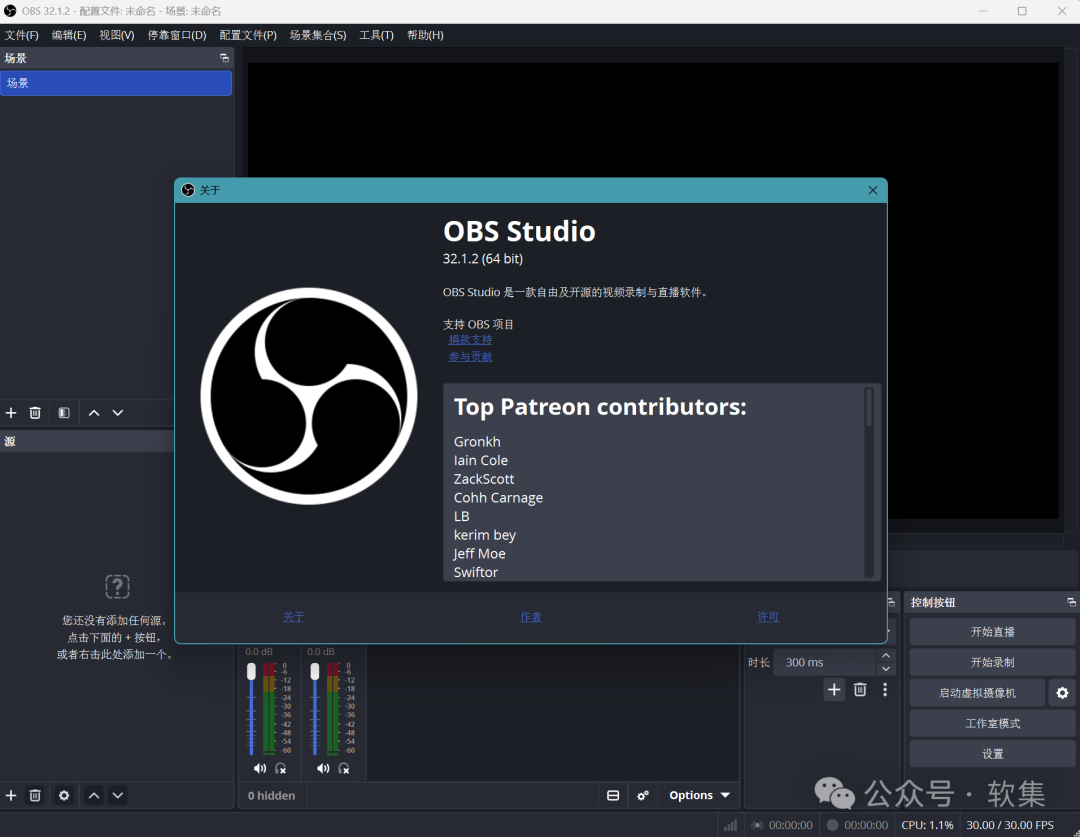Switch to the 作者 section in About dialog

pos(531,617)
